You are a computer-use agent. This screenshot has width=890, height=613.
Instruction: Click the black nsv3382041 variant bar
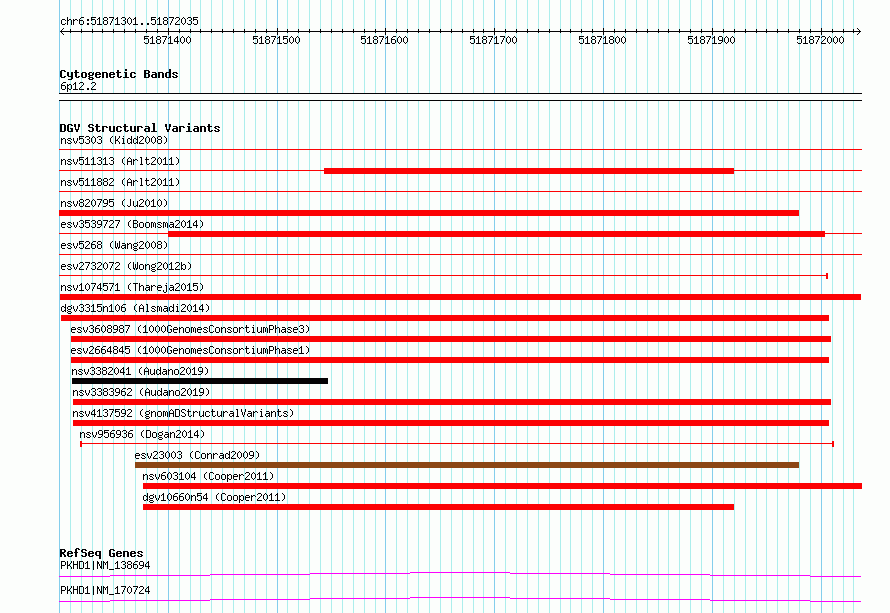pos(200,381)
